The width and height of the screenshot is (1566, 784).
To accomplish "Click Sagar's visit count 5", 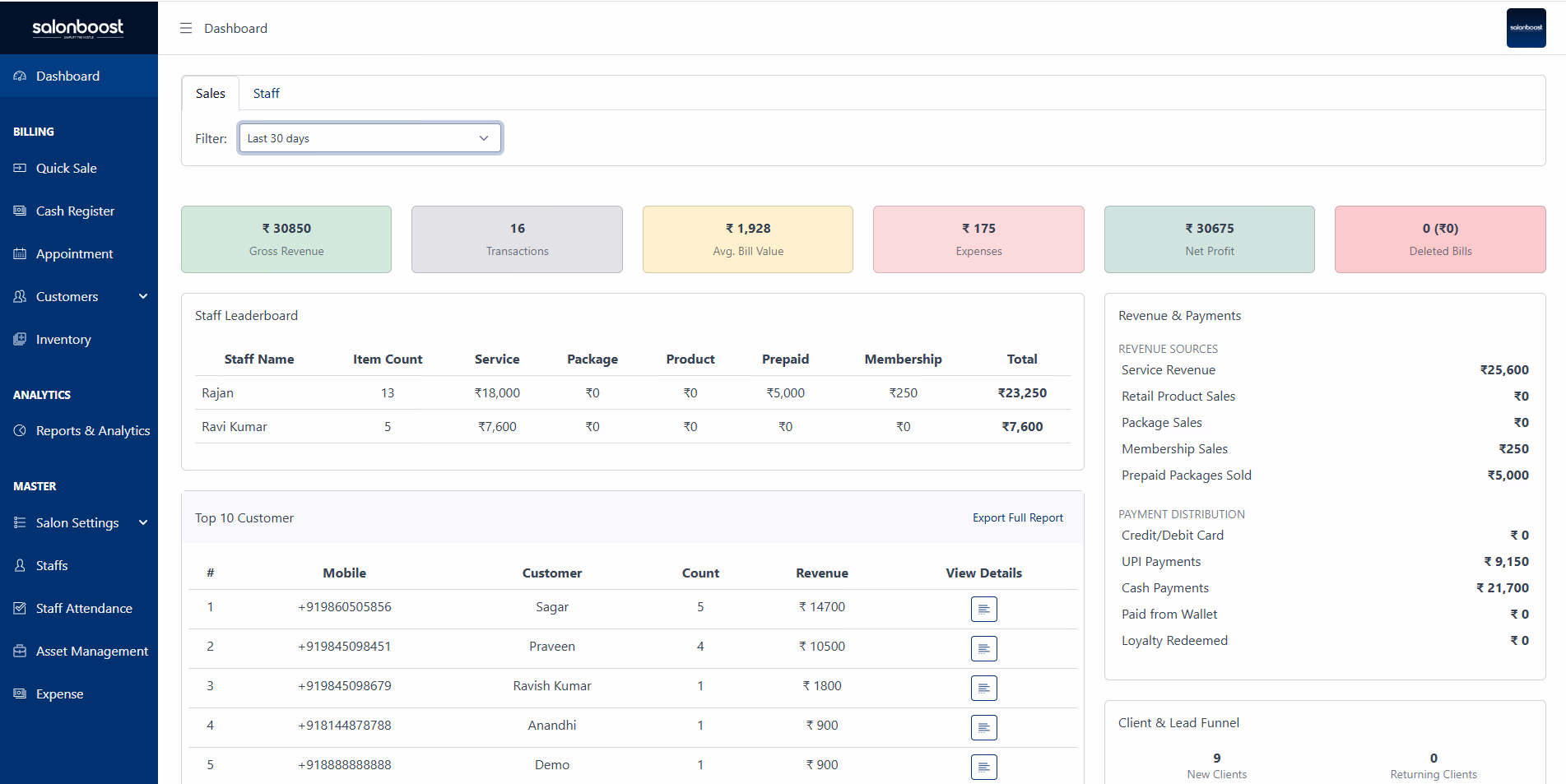I will point(700,607).
